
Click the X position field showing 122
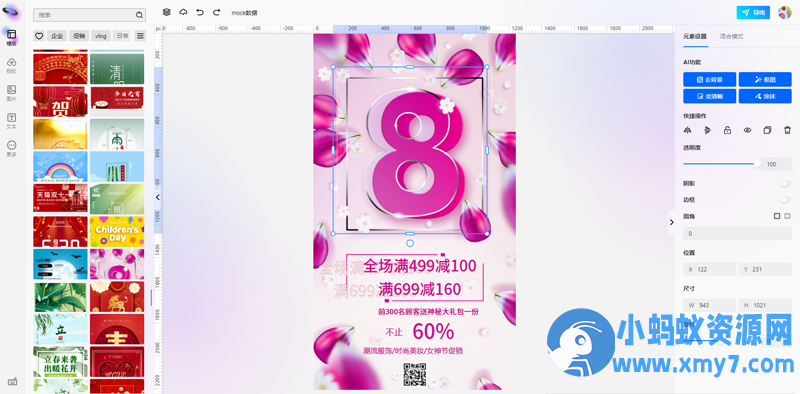[x=710, y=269]
